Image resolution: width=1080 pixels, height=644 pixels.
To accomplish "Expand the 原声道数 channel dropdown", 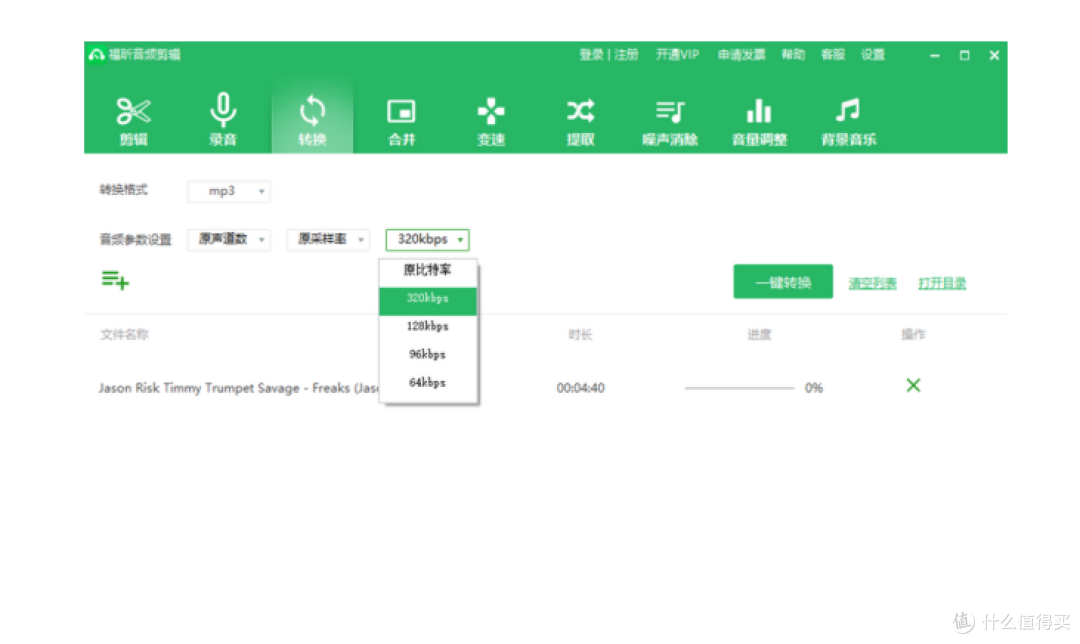I will click(229, 239).
